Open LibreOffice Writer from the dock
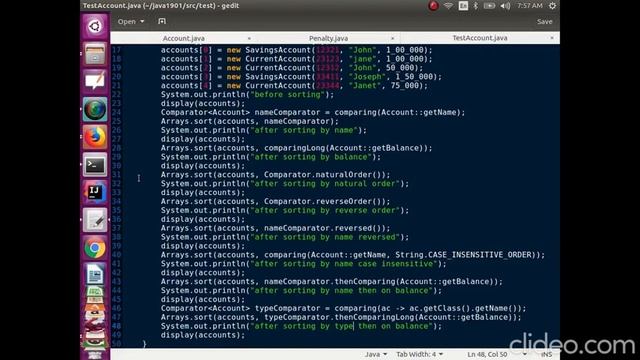Image resolution: width=640 pixels, height=360 pixels. (x=95, y=274)
